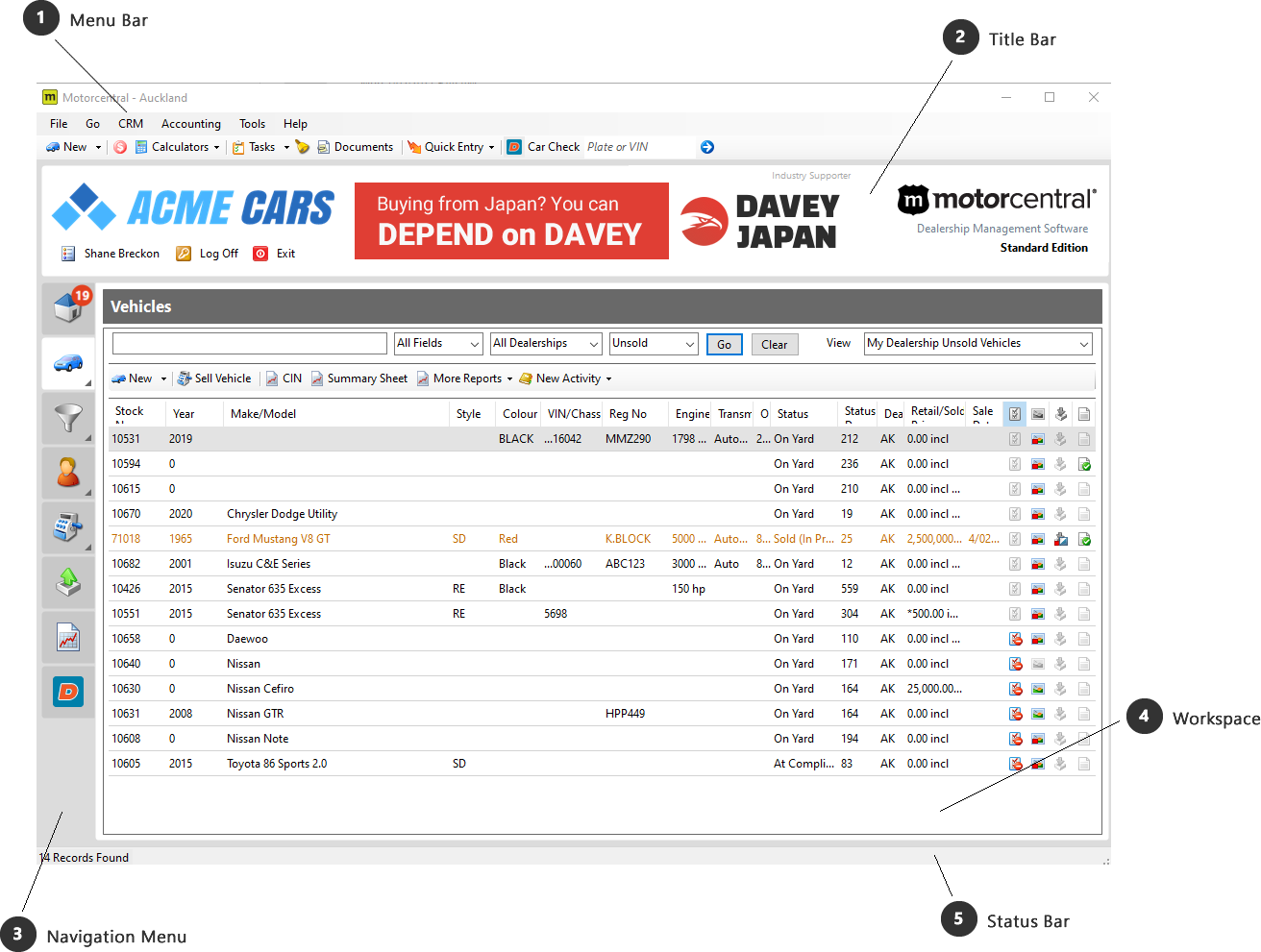Click the document column header icon
1261x952 pixels.
(1084, 414)
